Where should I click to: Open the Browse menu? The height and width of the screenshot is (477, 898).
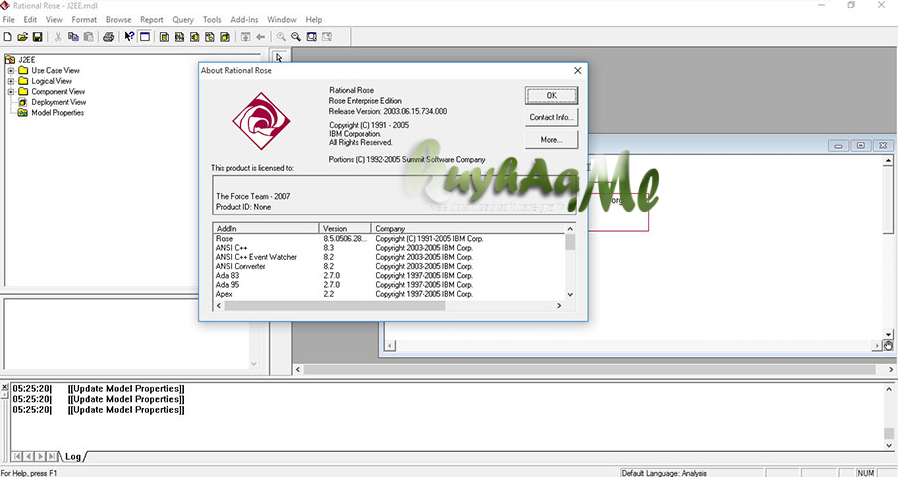(x=119, y=19)
